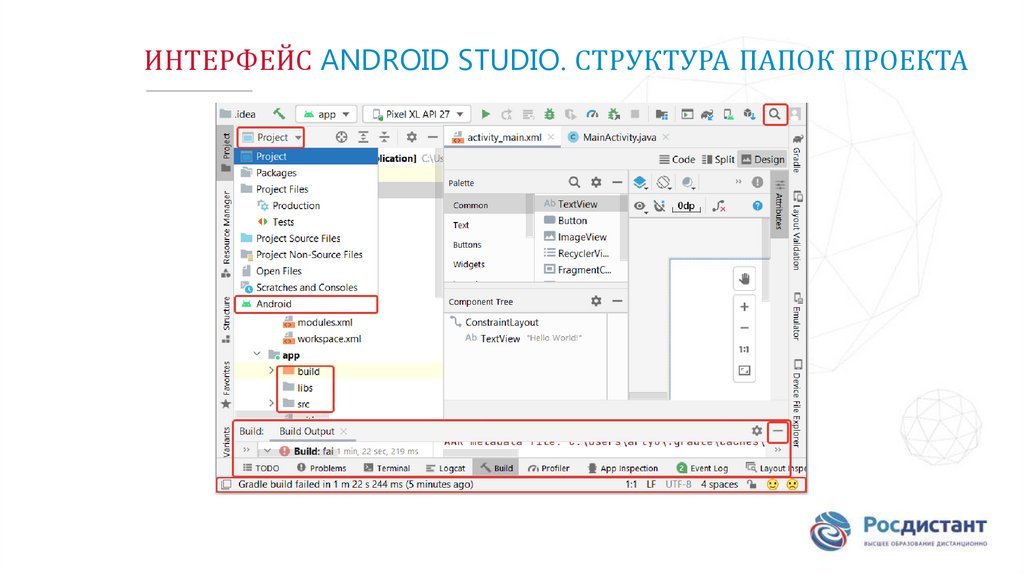Switch to Split view mode
The height and width of the screenshot is (574, 1024).
(718, 159)
